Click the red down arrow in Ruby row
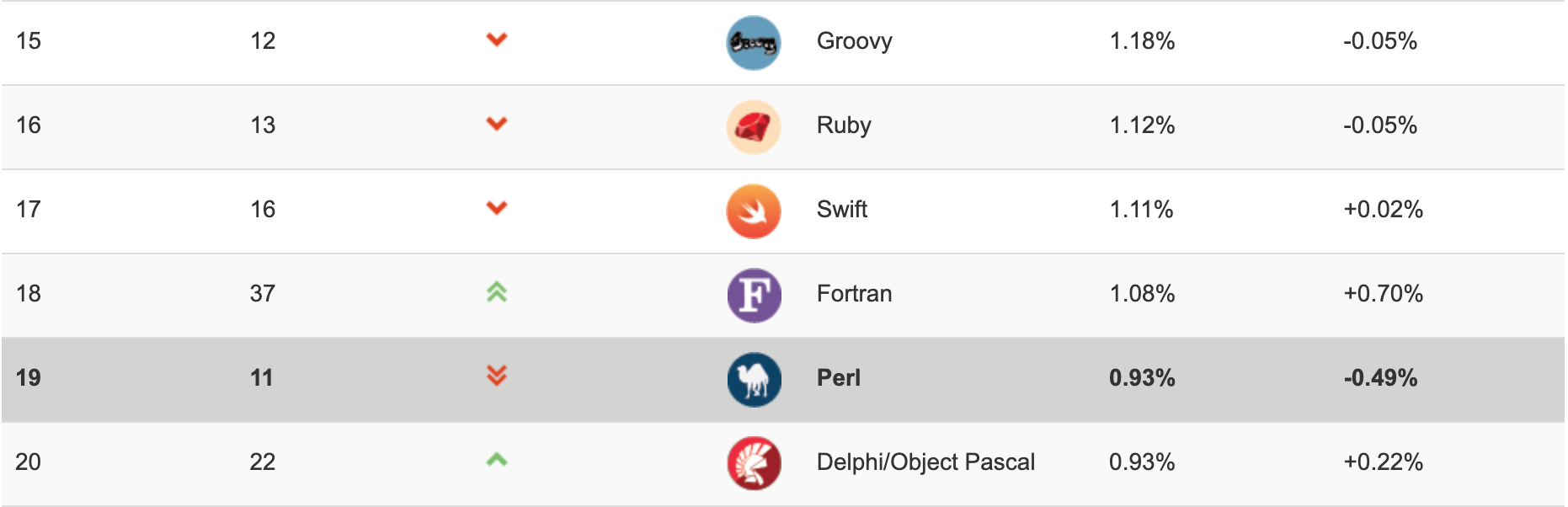The height and width of the screenshot is (507, 1568). [x=497, y=124]
